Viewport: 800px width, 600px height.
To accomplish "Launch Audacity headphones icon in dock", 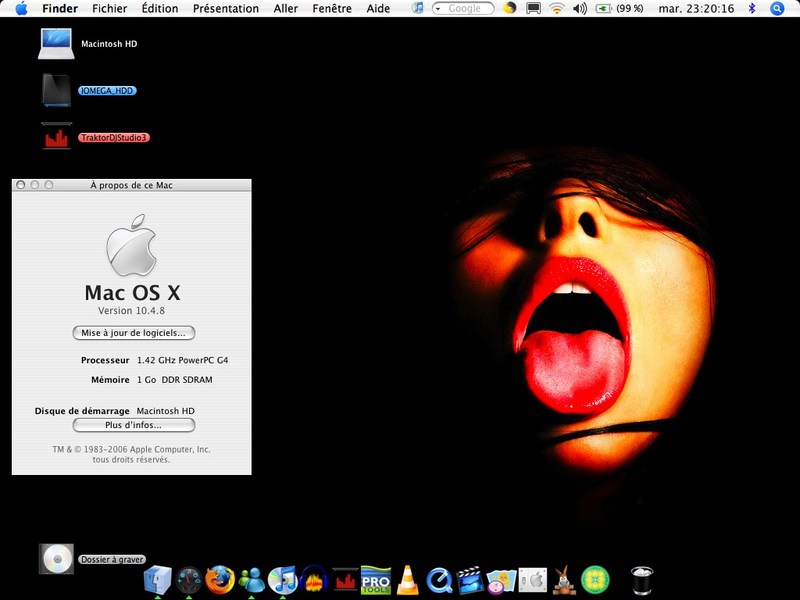I will [x=314, y=580].
